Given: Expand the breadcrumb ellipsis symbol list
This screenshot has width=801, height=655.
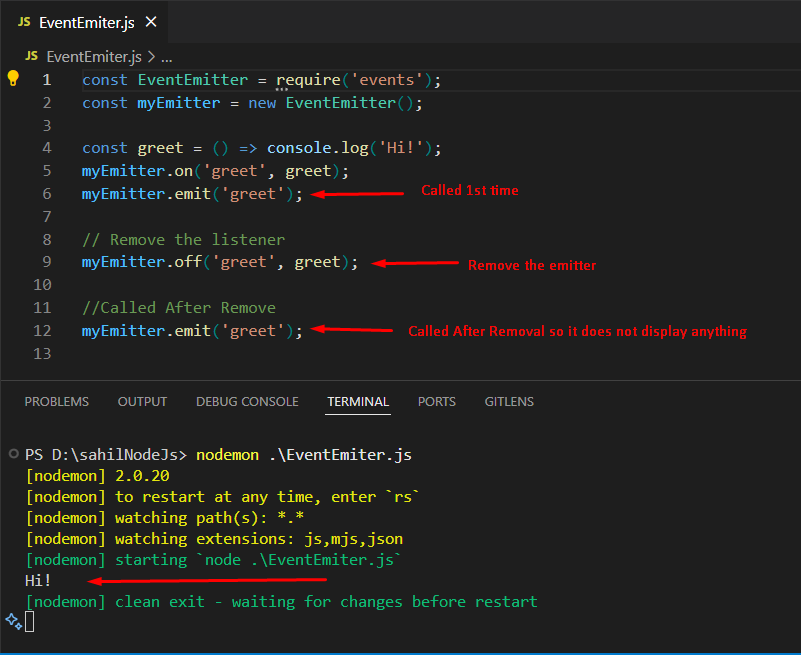Looking at the screenshot, I should pyautogui.click(x=167, y=57).
